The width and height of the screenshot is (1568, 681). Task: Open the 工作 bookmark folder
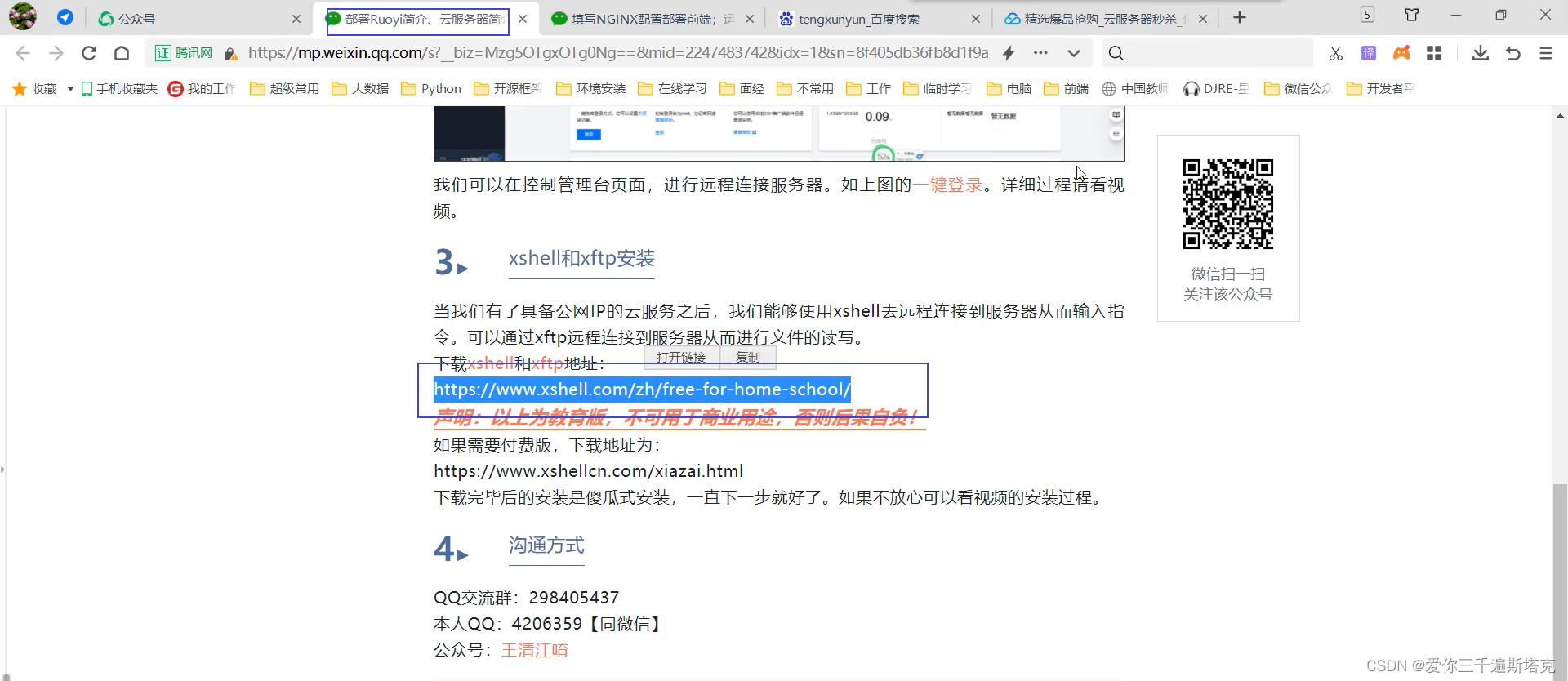869,89
